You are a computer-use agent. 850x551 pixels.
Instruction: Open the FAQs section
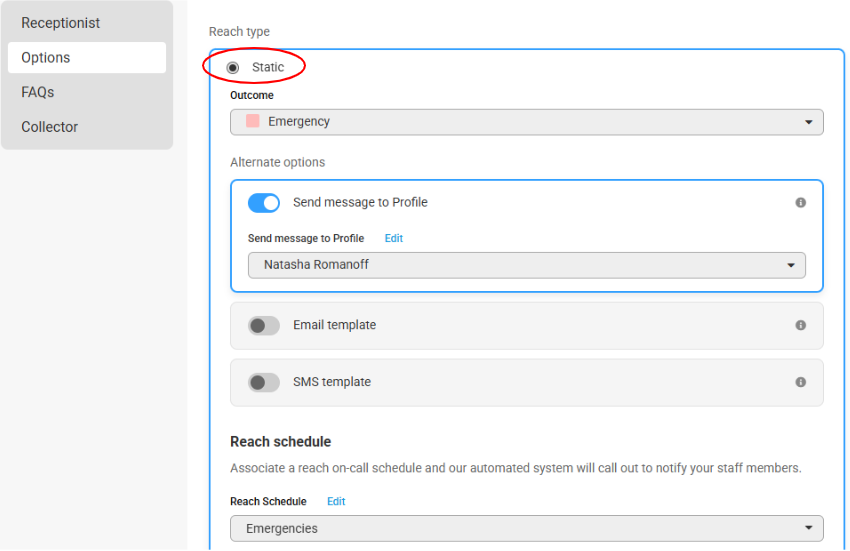(87, 92)
